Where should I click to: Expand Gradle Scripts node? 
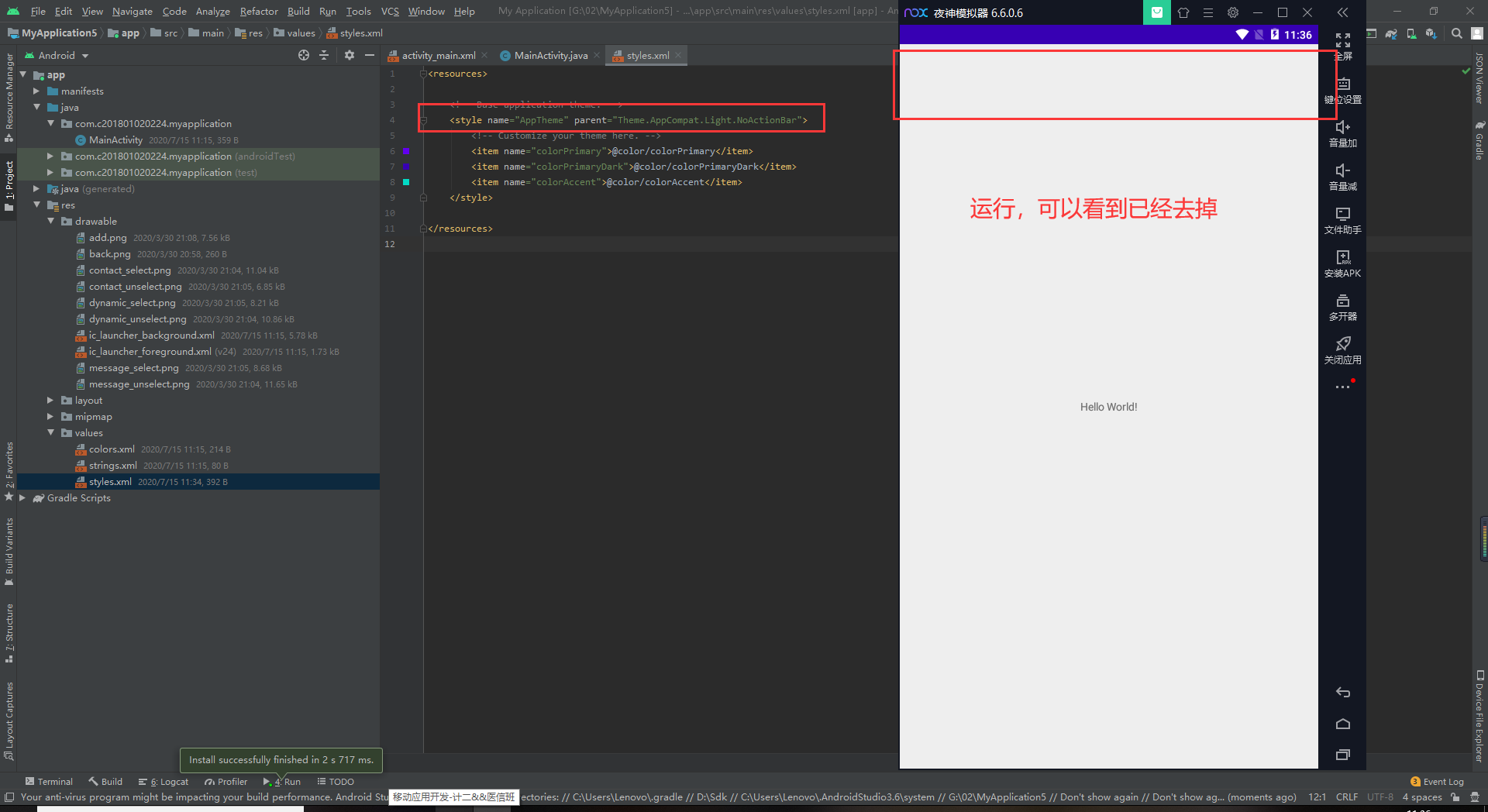point(22,497)
